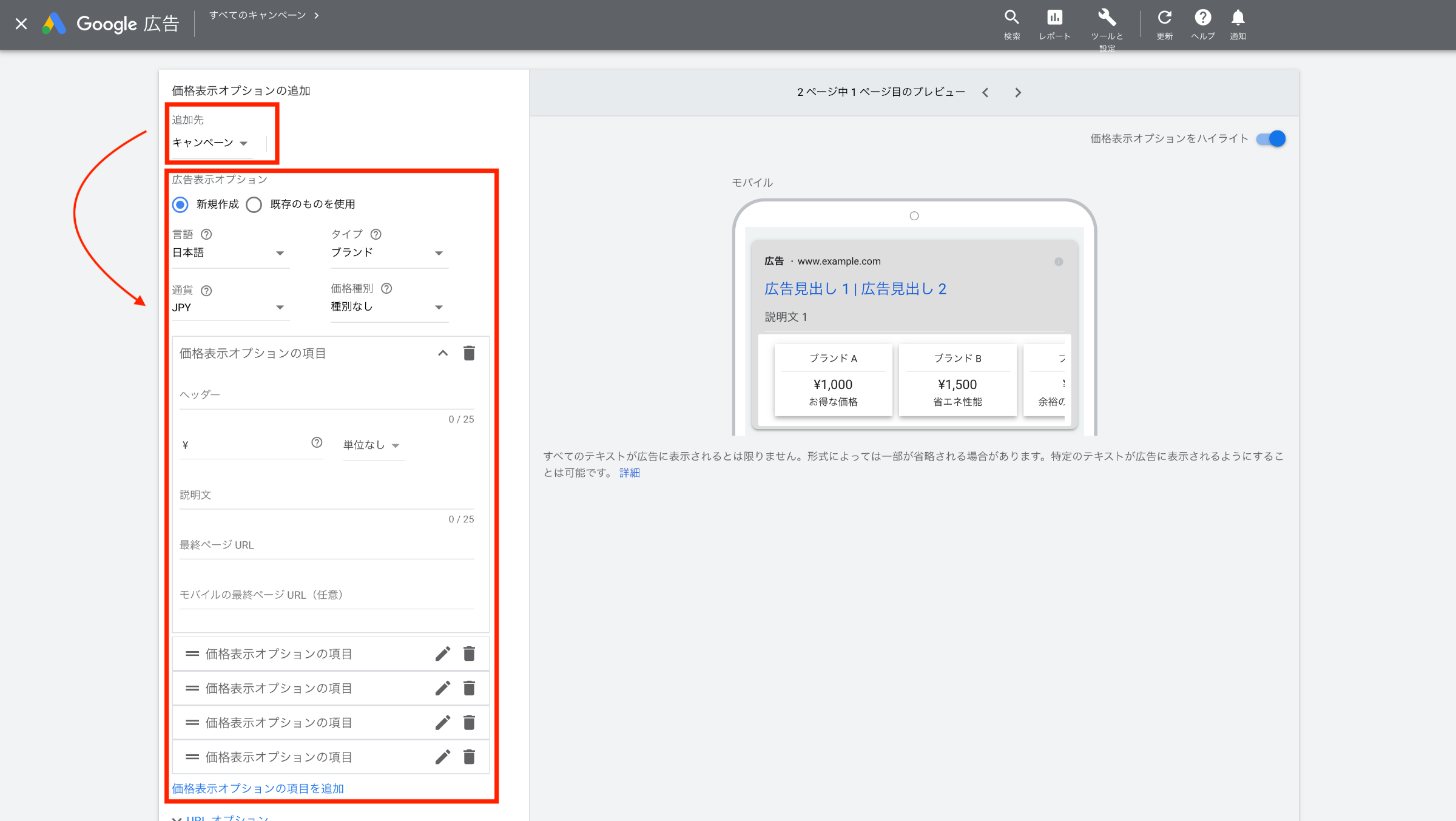Open the 追加先 キャンペーン dropdown
Image resolution: width=1456 pixels, height=821 pixels.
coord(211,143)
